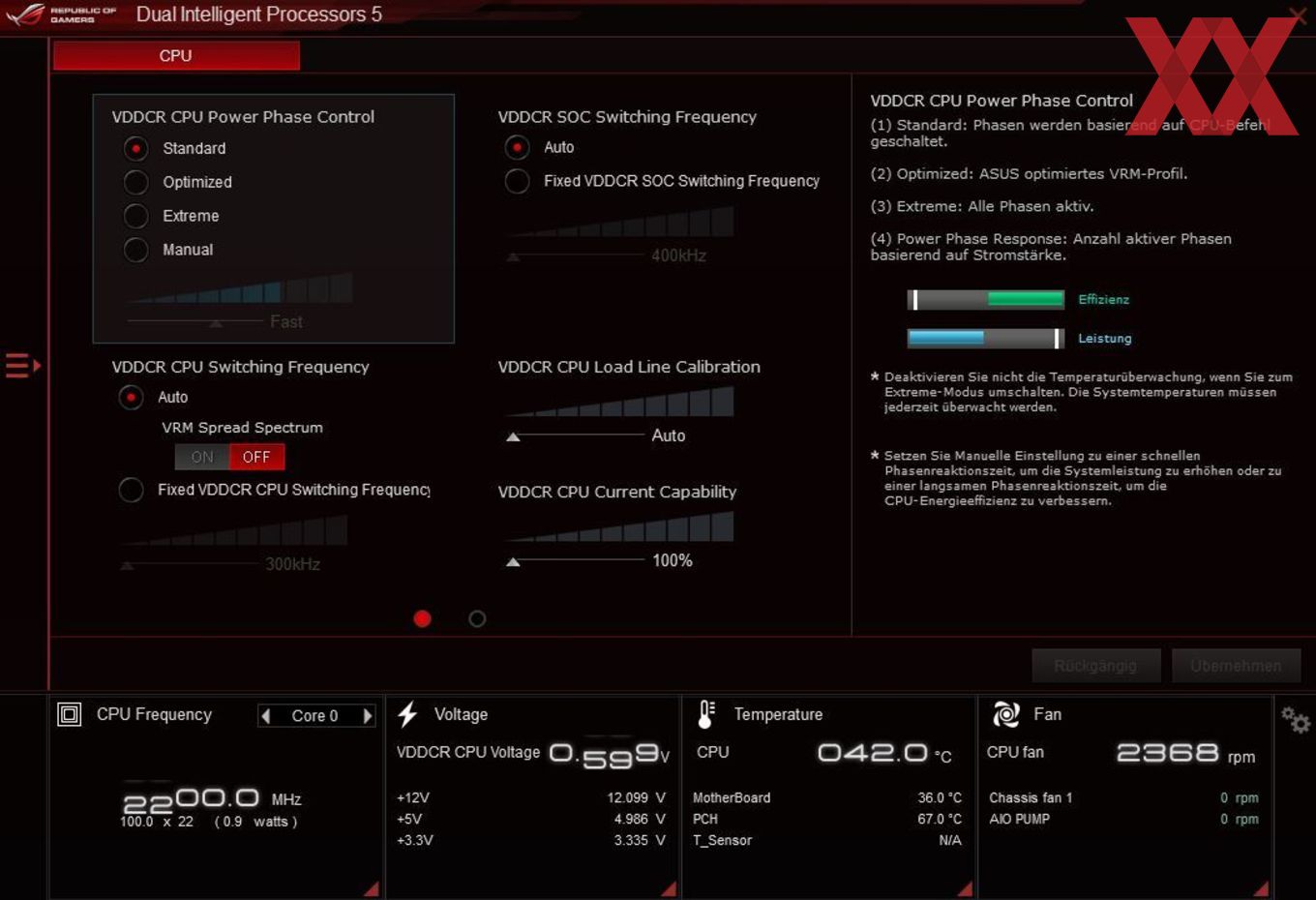Screen dimensions: 1316x900
Task: Select Fixed VDDCR CPU Switching Frequency
Action: click(x=131, y=490)
